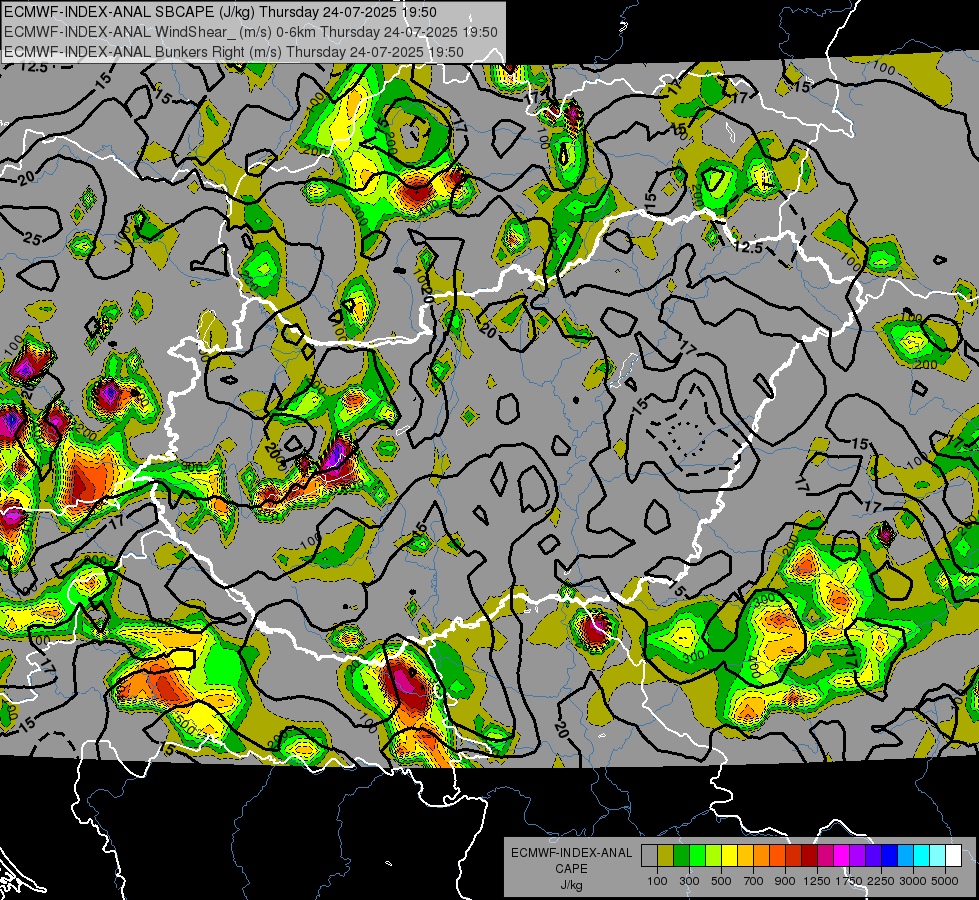Click the '1250' legend tick value
Screen dimensions: 979x900
817,881
